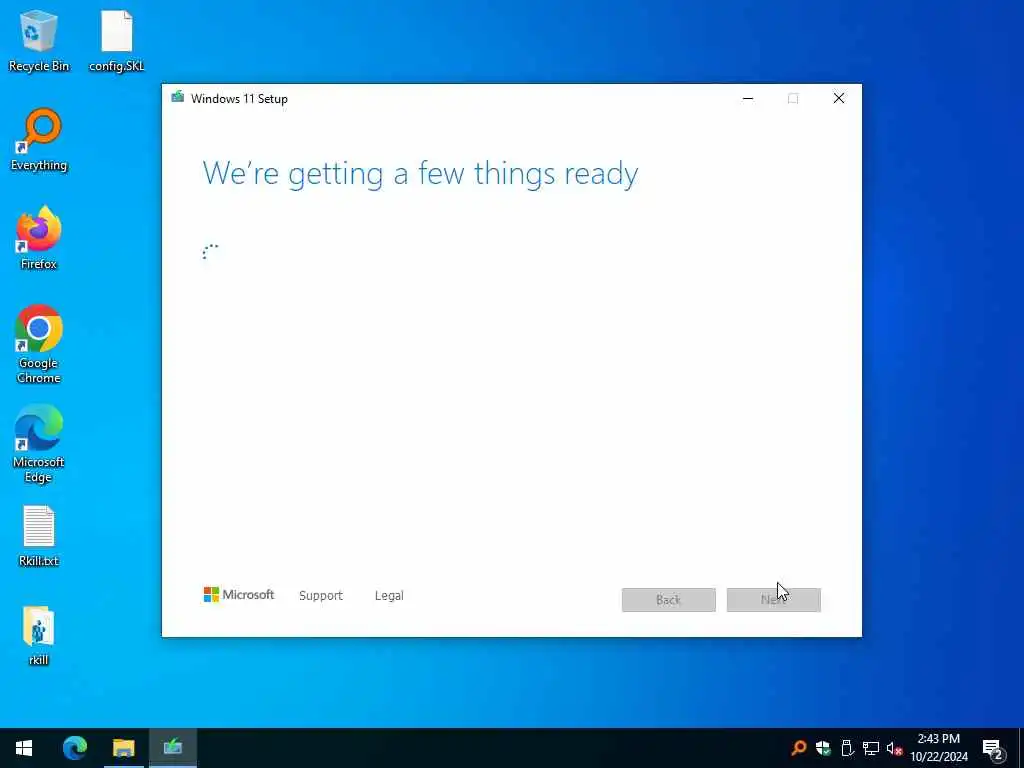The image size is (1024, 768).
Task: Close the Windows 11 Setup window
Action: click(x=839, y=99)
